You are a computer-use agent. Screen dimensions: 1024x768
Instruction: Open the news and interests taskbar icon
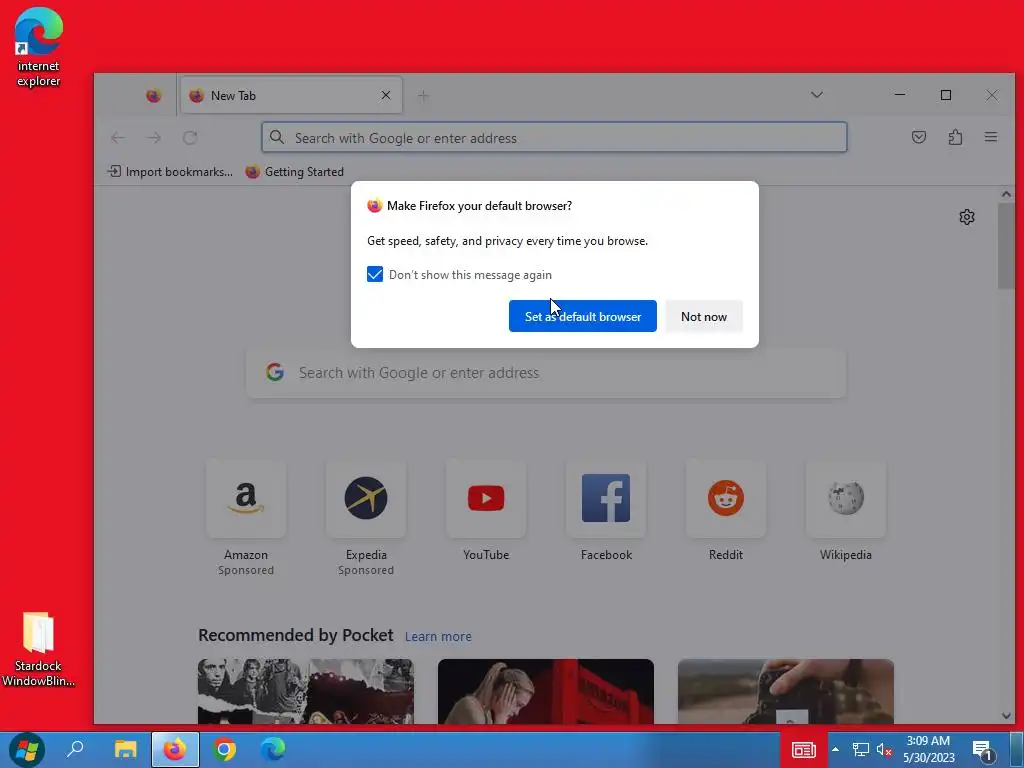pos(804,750)
